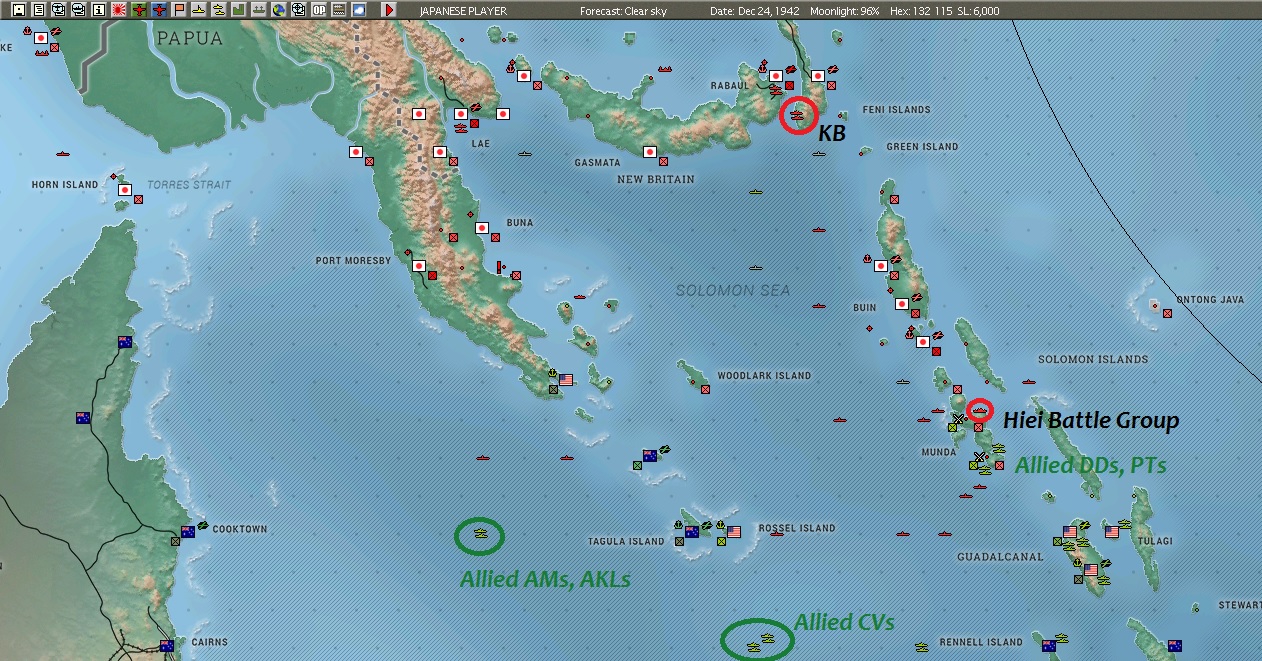Click the orange flag toolbar icon
Viewport: 1262px width, 661px height.
coord(179,10)
